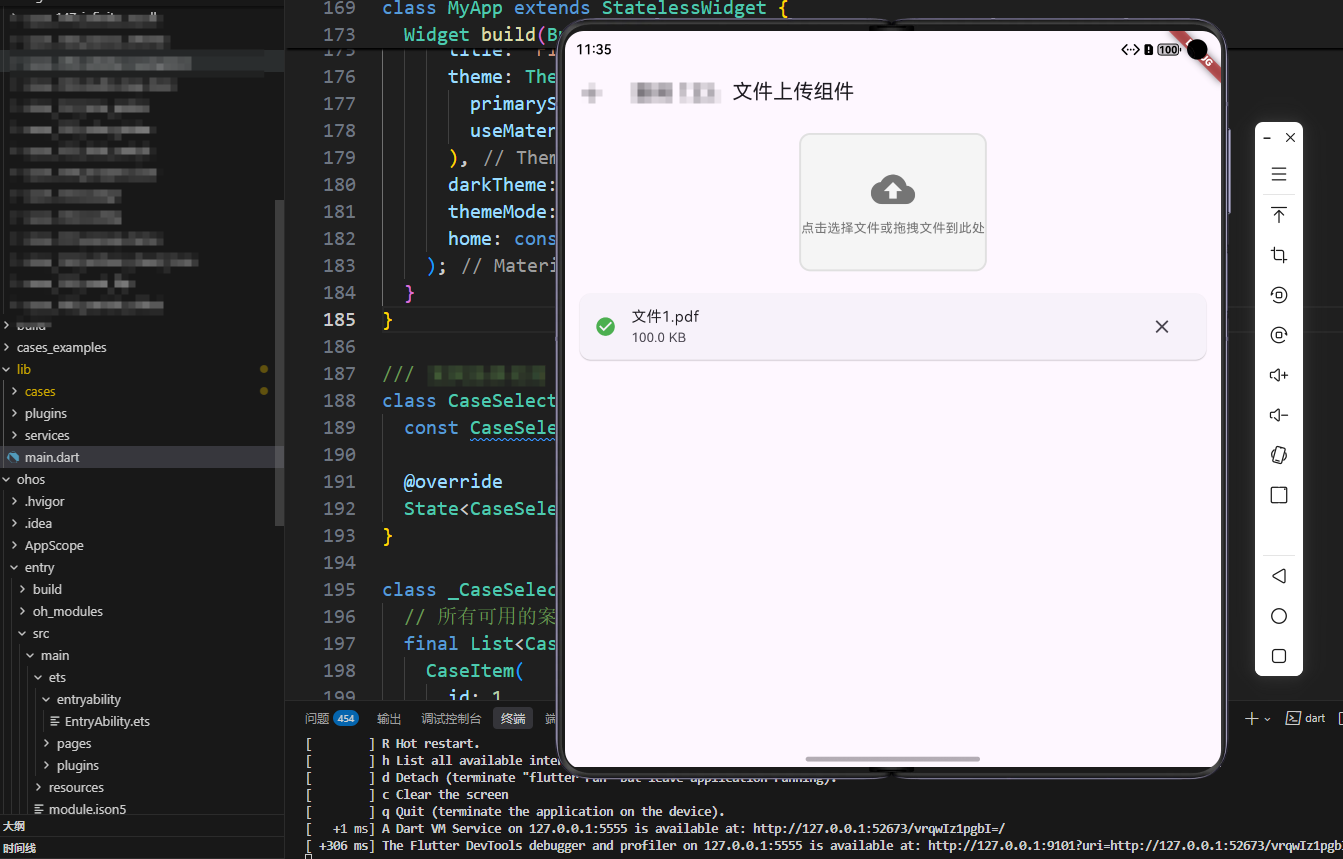
Task: Expand the cases folder
Action: pos(40,391)
